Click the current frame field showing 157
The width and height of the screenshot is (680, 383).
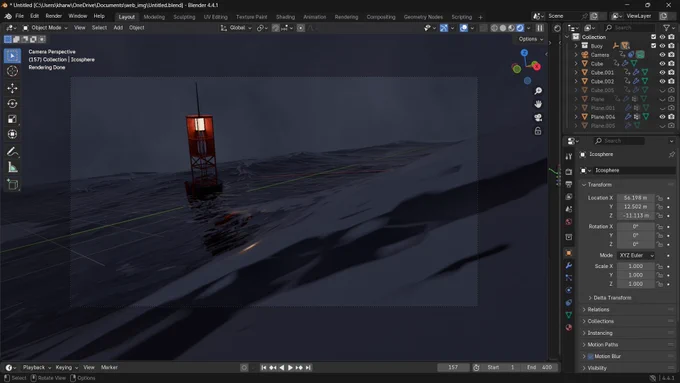point(453,367)
